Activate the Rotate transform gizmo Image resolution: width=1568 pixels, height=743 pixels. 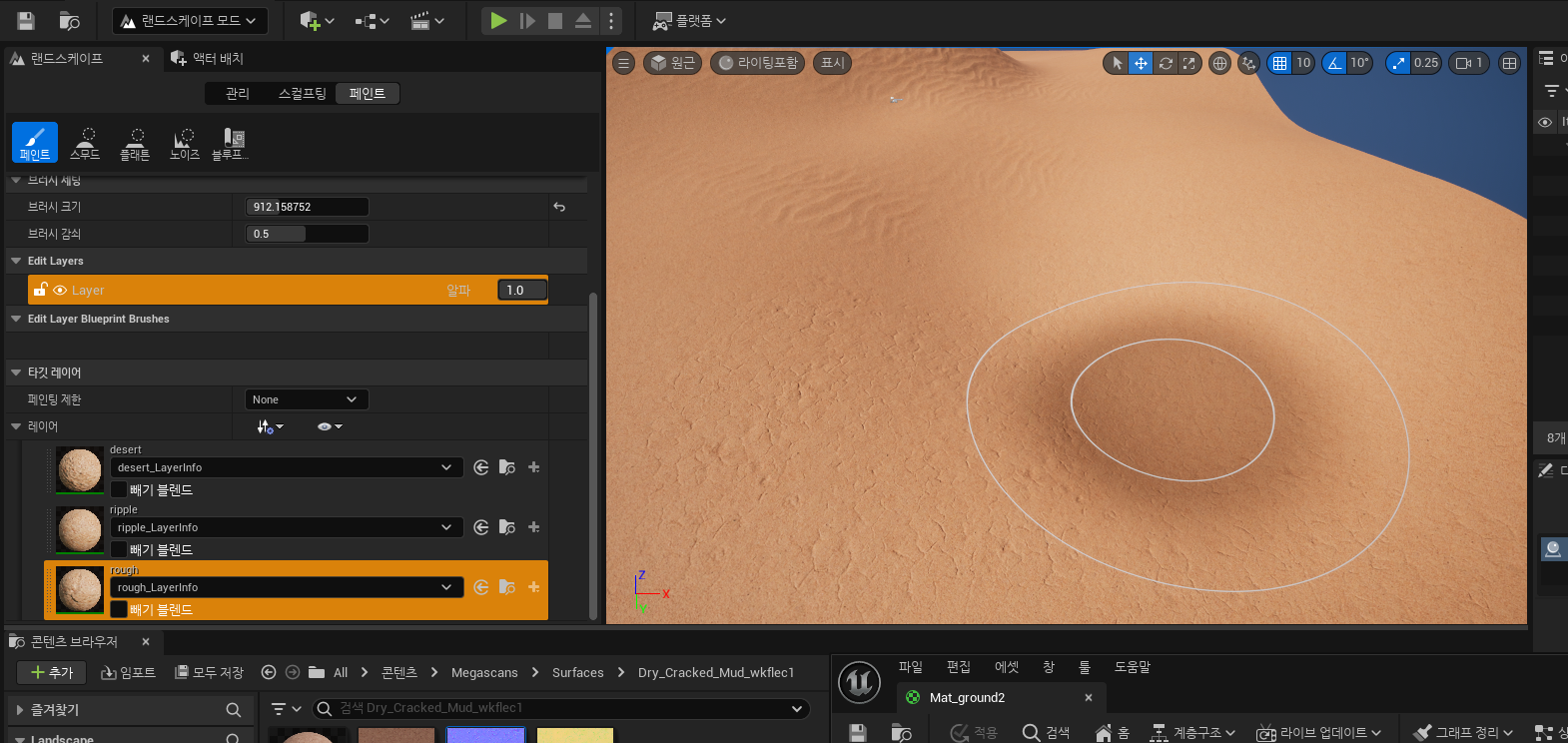click(x=1166, y=63)
